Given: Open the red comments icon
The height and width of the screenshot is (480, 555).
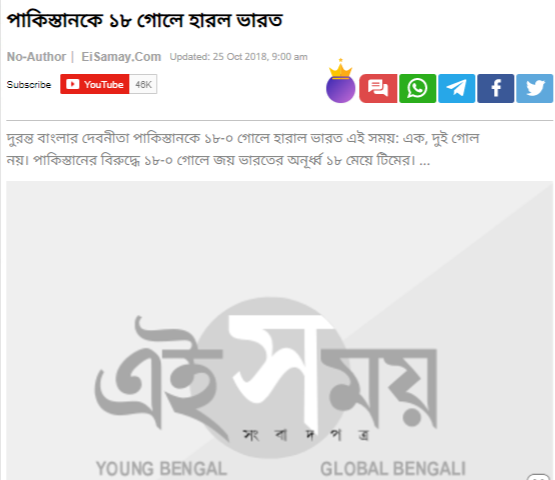Looking at the screenshot, I should tap(378, 88).
